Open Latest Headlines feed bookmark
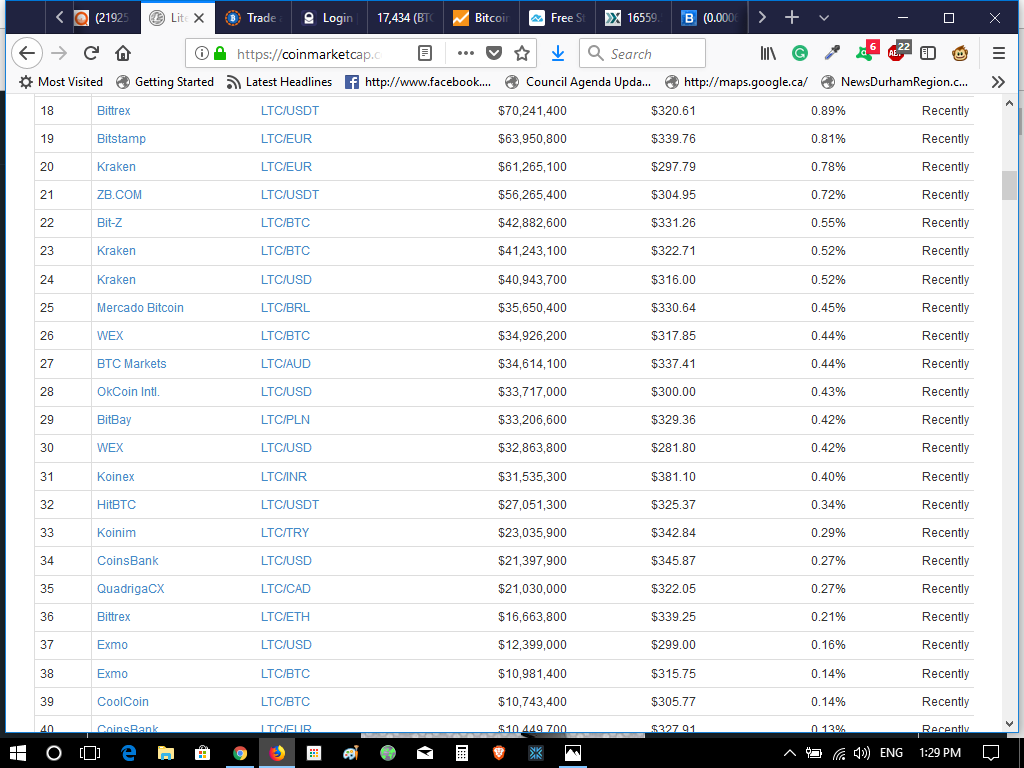This screenshot has height=768, width=1024. click(279, 82)
